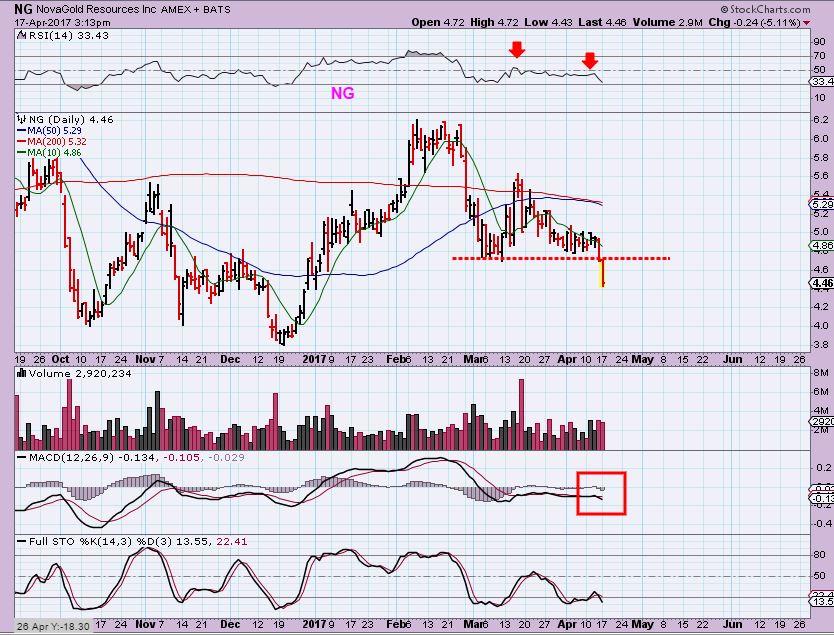Click the 'NG (Daily) 4.46' panel label
This screenshot has height=635, width=834.
[x=71, y=119]
